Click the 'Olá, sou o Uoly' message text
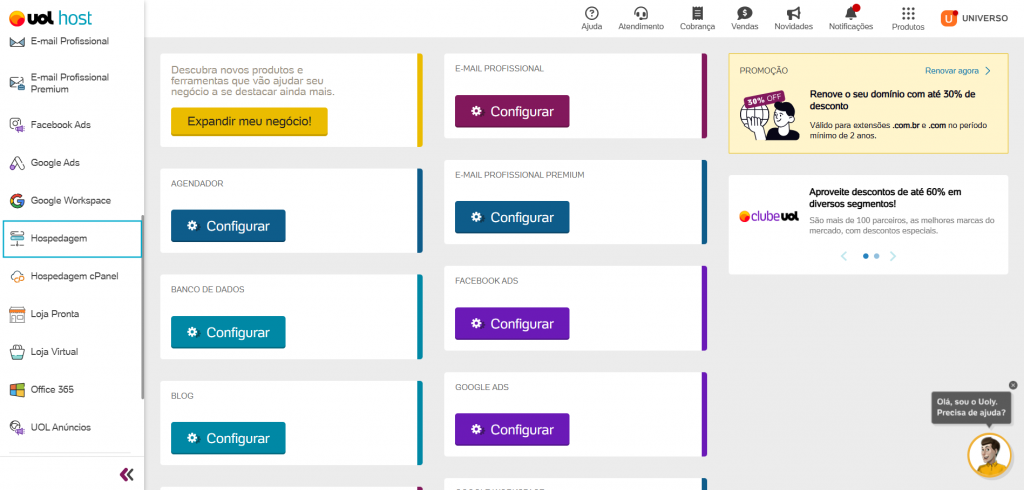 (x=971, y=408)
